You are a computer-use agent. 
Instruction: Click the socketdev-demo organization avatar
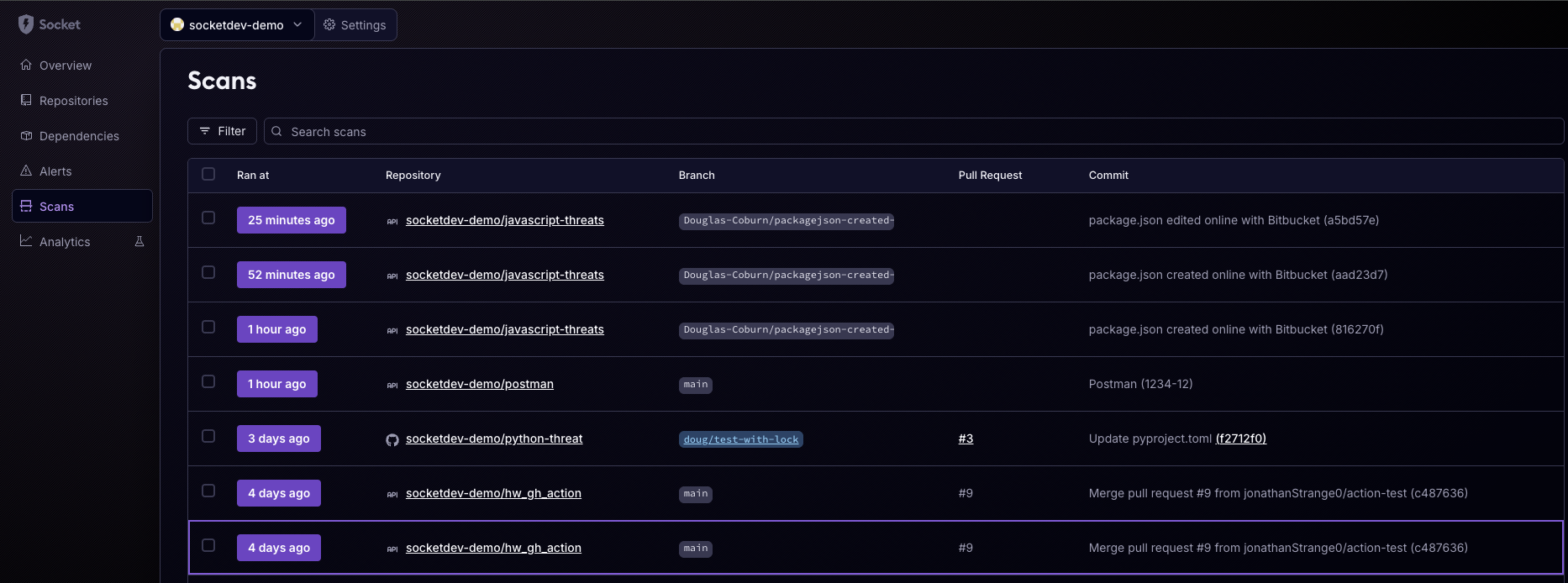pyautogui.click(x=177, y=24)
